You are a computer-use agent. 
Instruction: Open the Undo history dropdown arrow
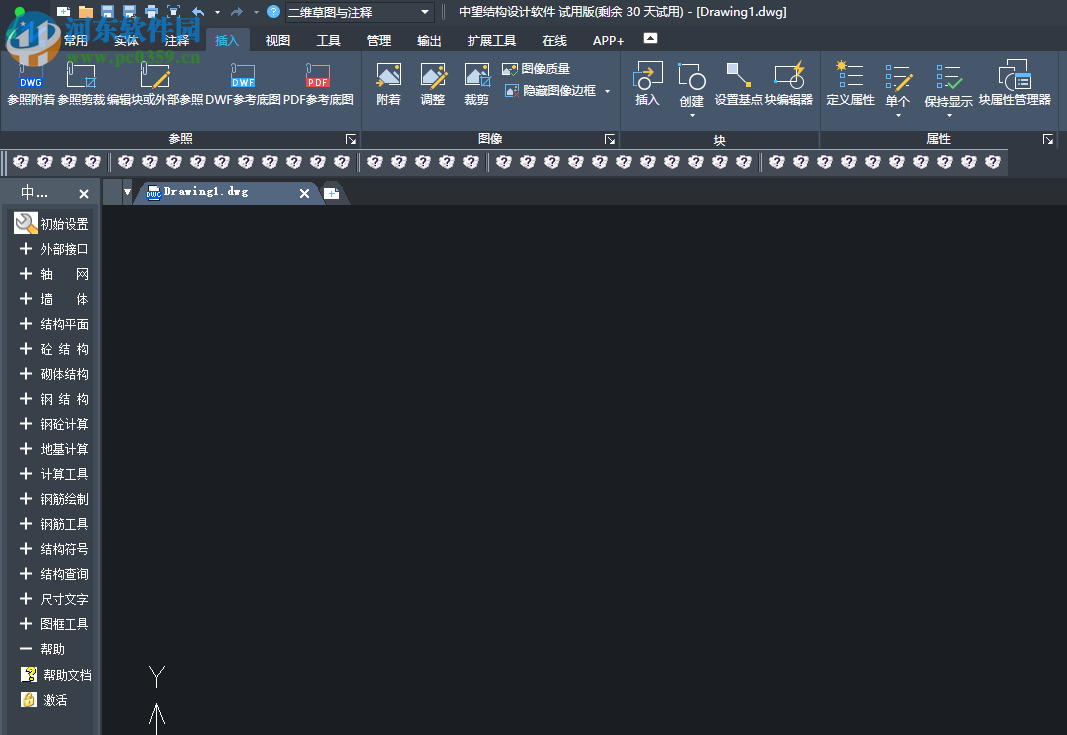(217, 12)
